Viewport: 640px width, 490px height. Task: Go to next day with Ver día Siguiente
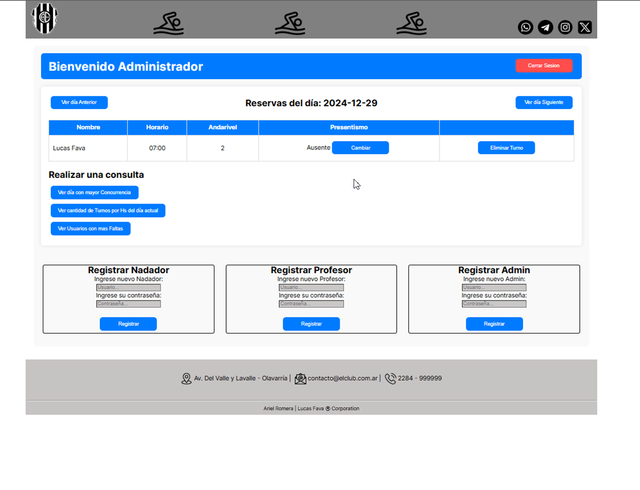click(x=544, y=102)
